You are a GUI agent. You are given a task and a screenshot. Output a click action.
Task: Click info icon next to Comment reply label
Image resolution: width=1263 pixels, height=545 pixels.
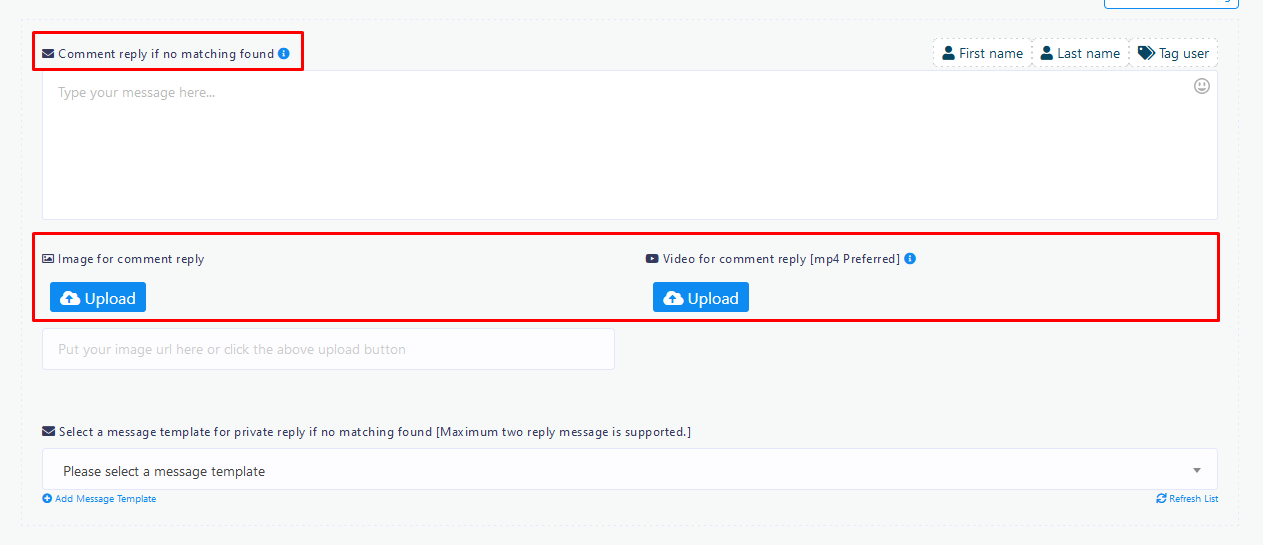284,54
